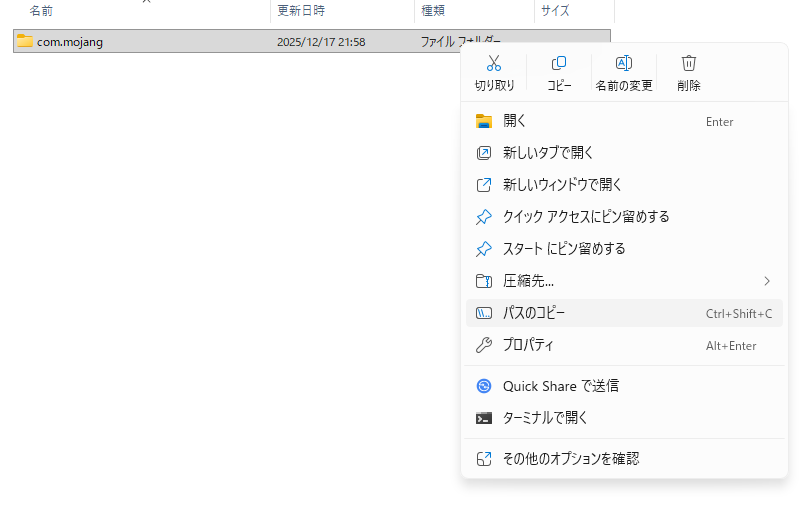The width and height of the screenshot is (808, 512).
Task: Sort by the 更新日時 column header
Action: [300, 10]
